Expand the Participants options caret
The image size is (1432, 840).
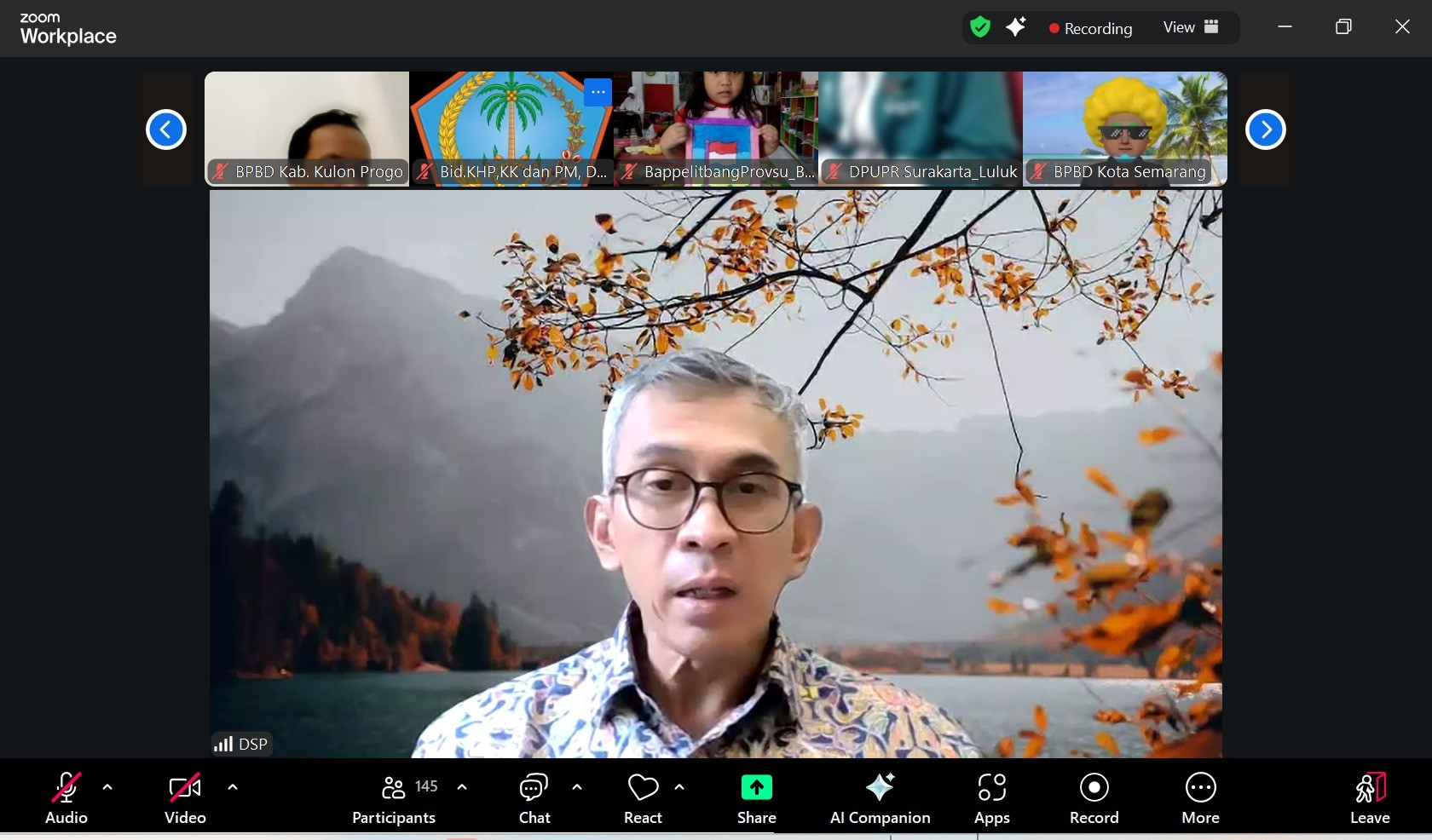tap(462, 787)
